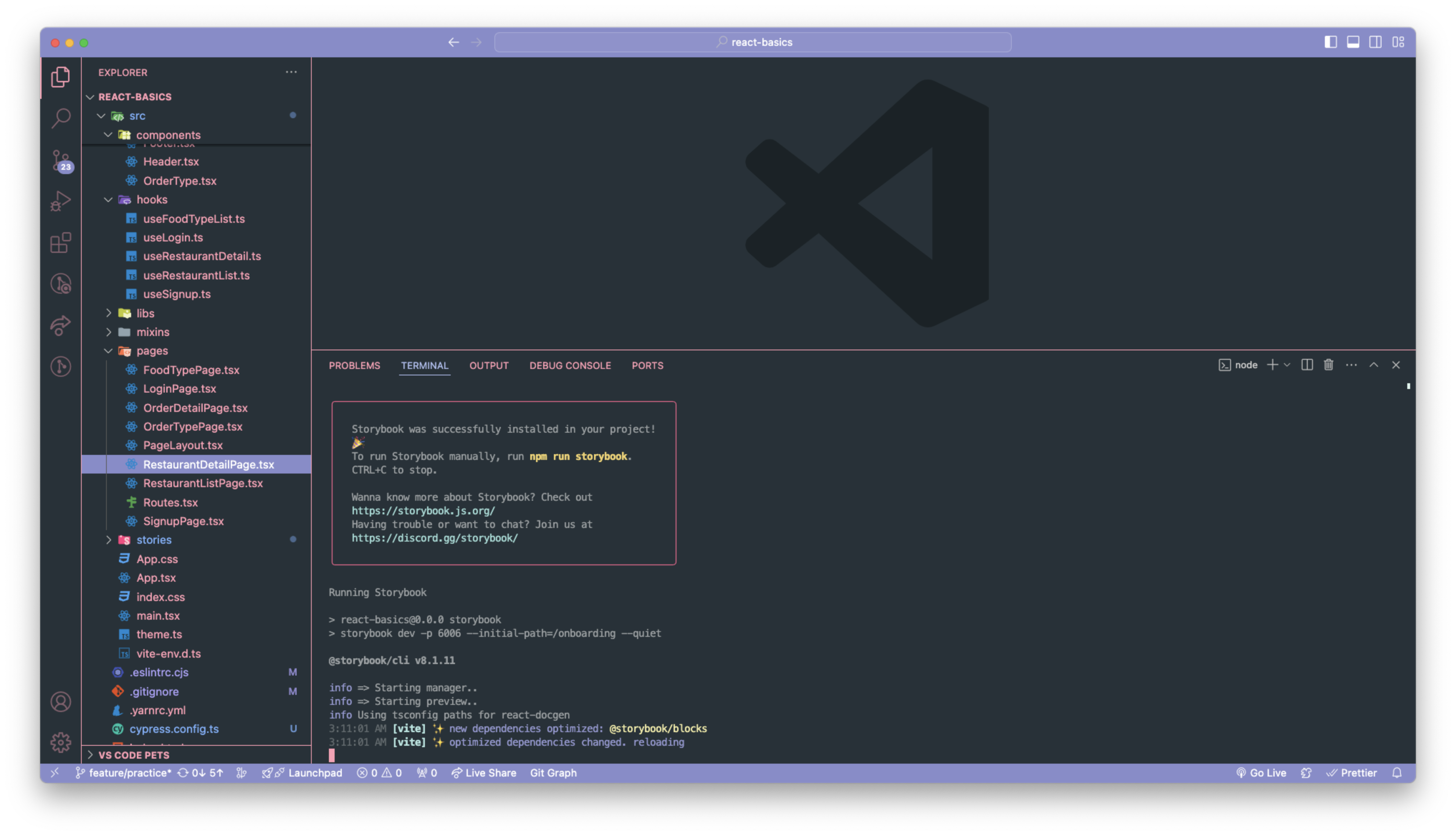Toggle primary sidebar visibility

click(x=1330, y=42)
